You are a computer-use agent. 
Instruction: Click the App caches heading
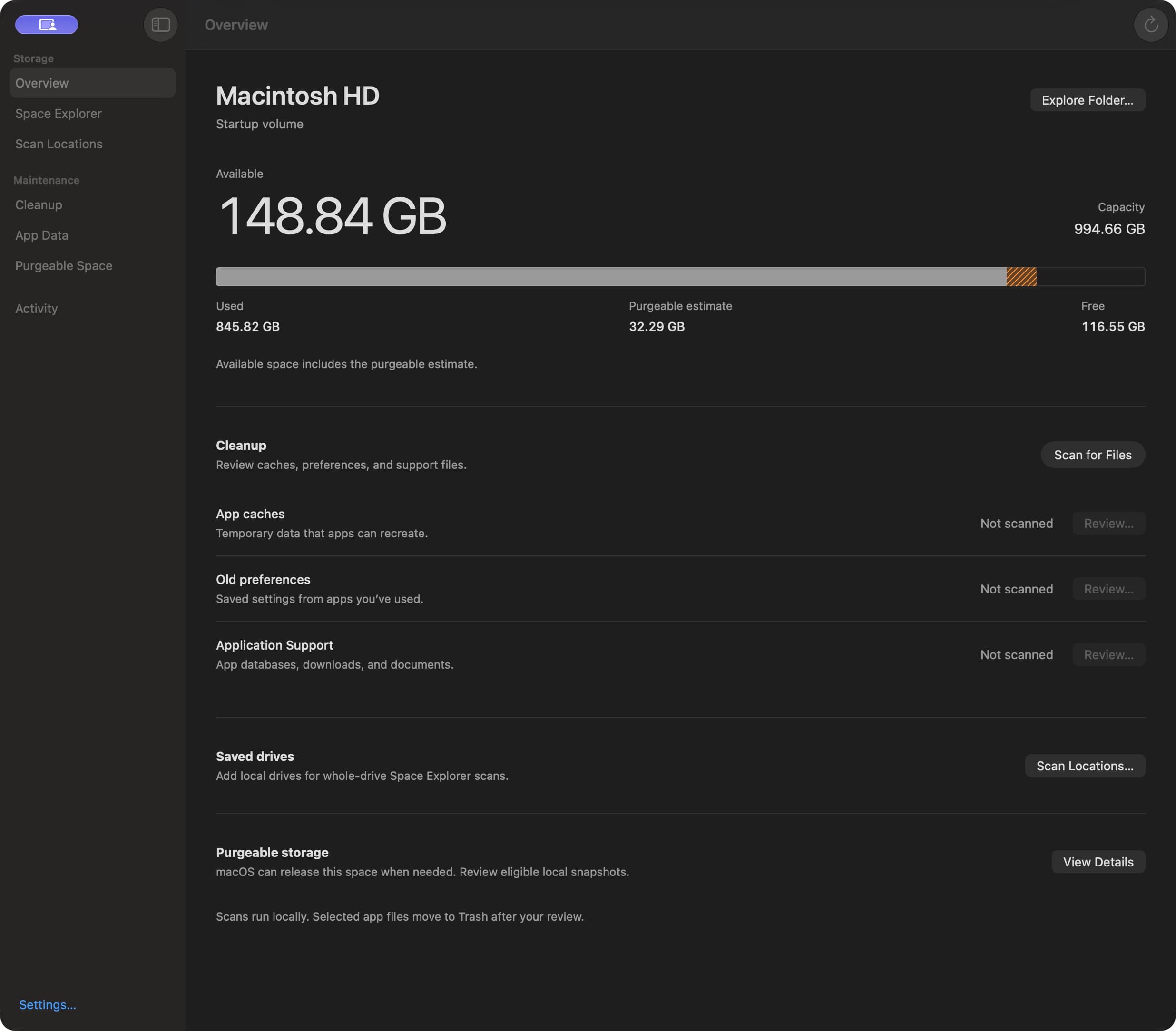click(x=250, y=514)
